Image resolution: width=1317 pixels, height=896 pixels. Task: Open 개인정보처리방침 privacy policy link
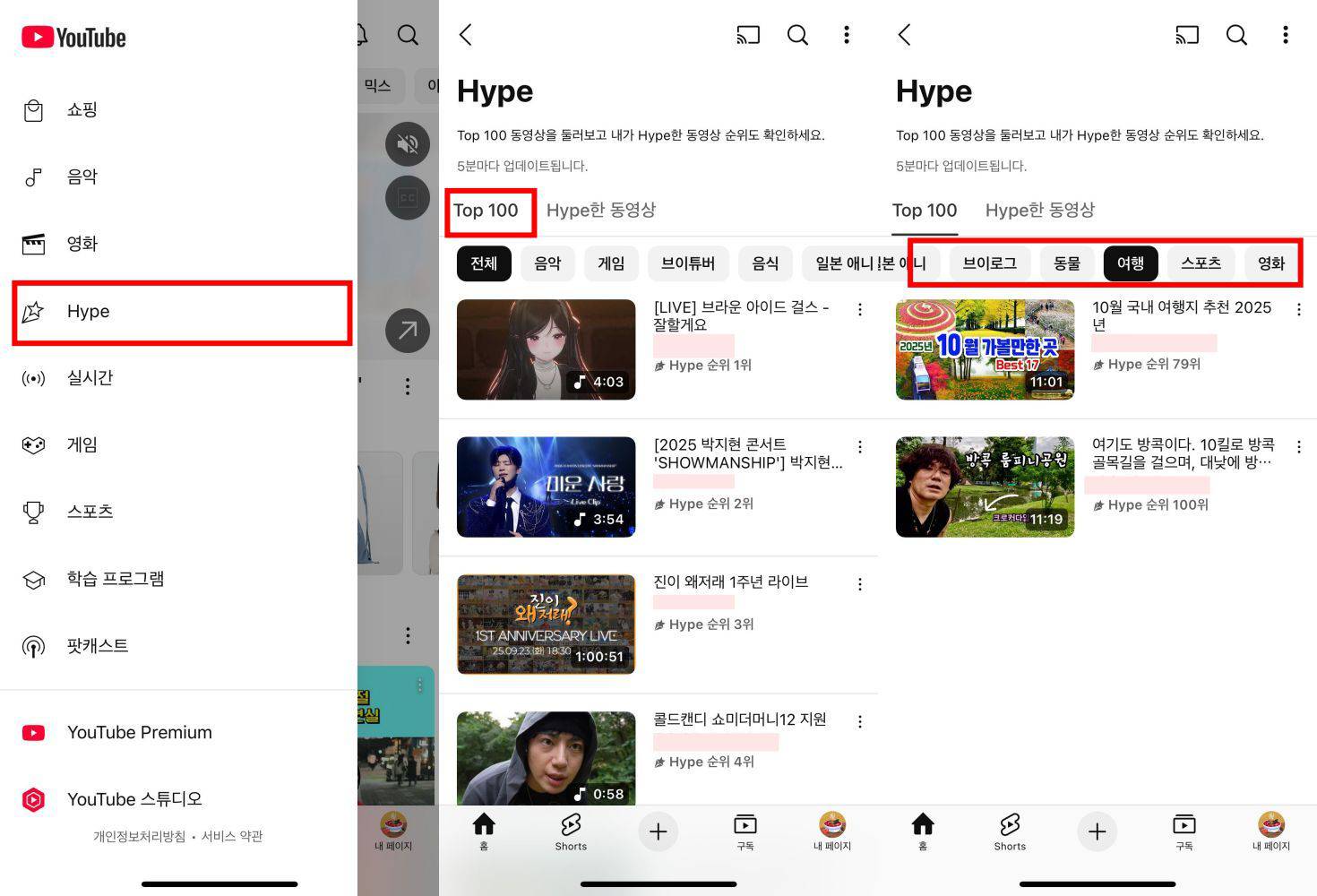[x=139, y=837]
